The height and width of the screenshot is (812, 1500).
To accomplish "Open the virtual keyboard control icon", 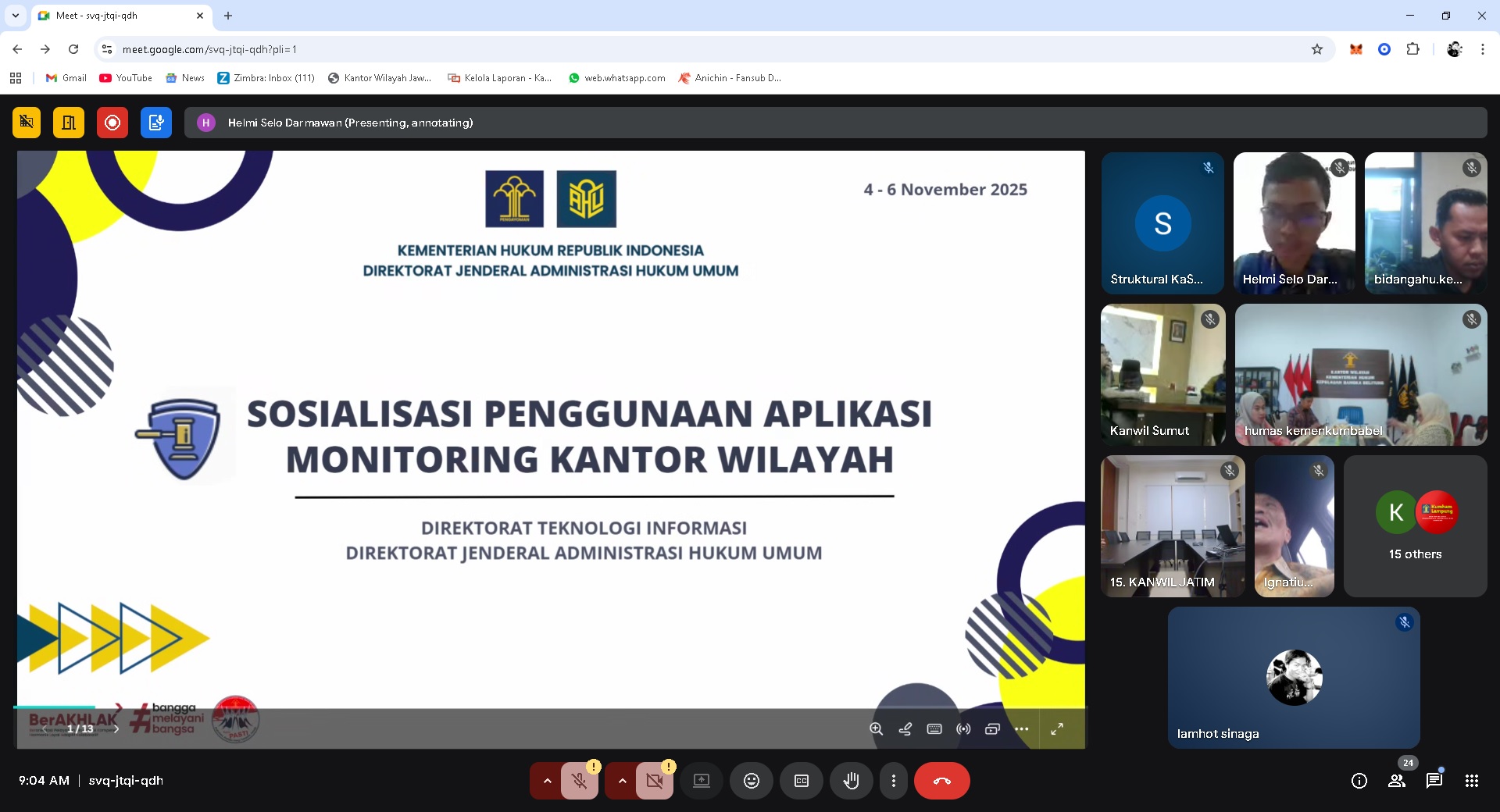I will pyautogui.click(x=934, y=729).
